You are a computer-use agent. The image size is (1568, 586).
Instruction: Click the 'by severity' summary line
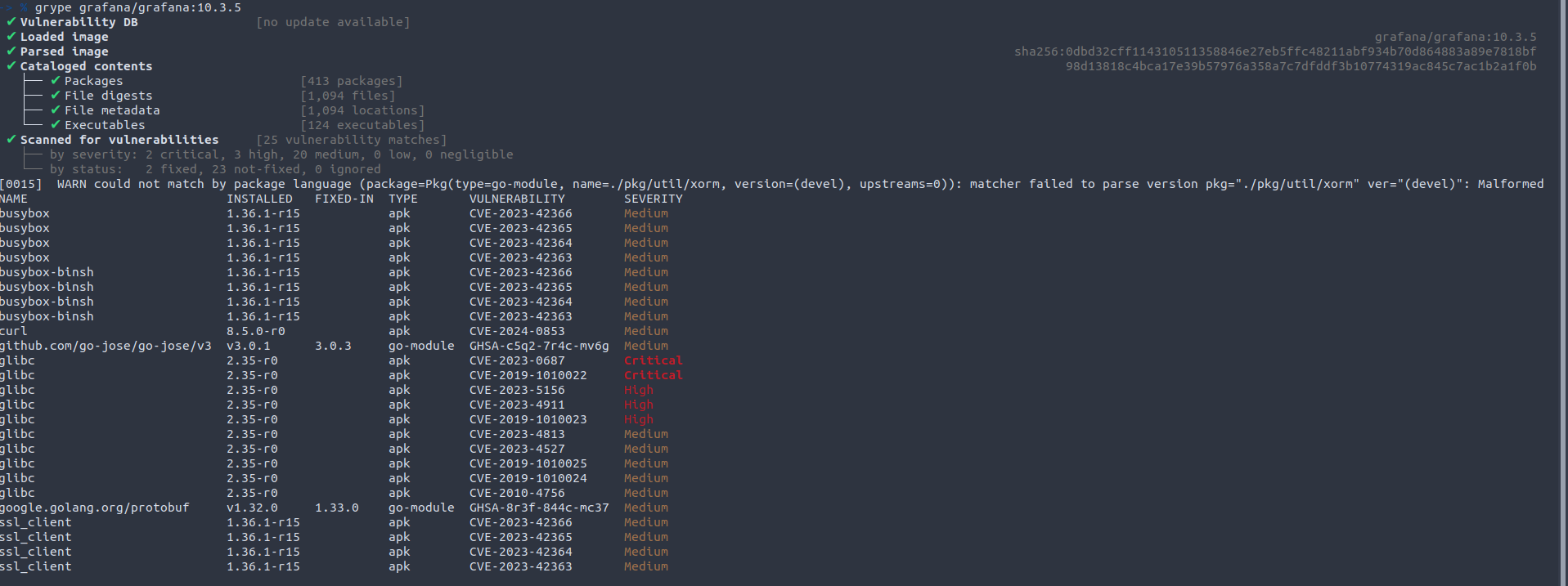point(281,154)
